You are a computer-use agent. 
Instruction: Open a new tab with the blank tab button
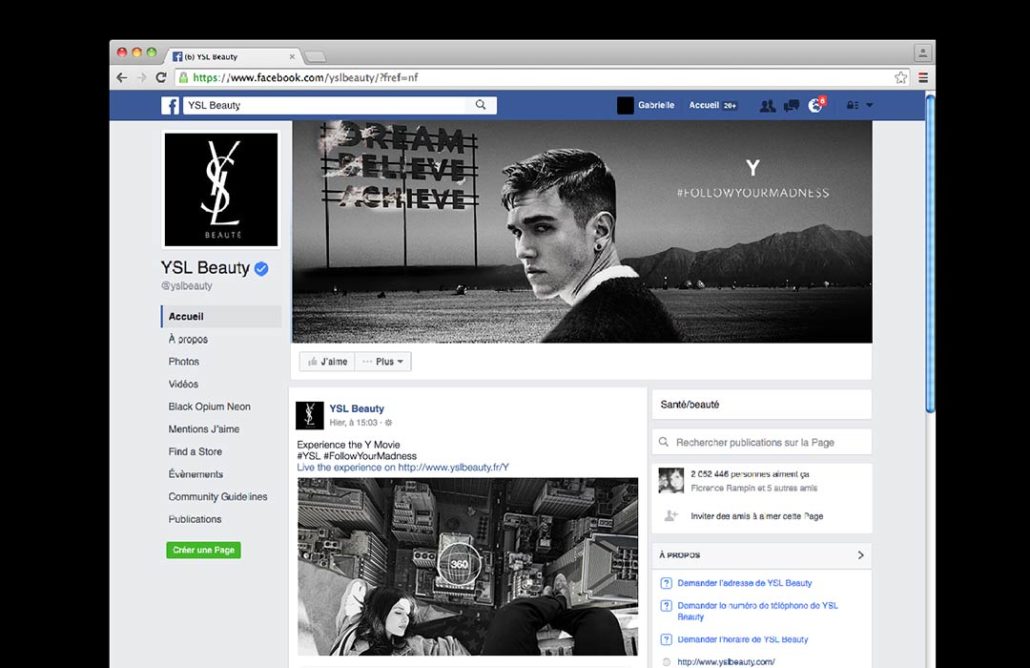point(315,57)
